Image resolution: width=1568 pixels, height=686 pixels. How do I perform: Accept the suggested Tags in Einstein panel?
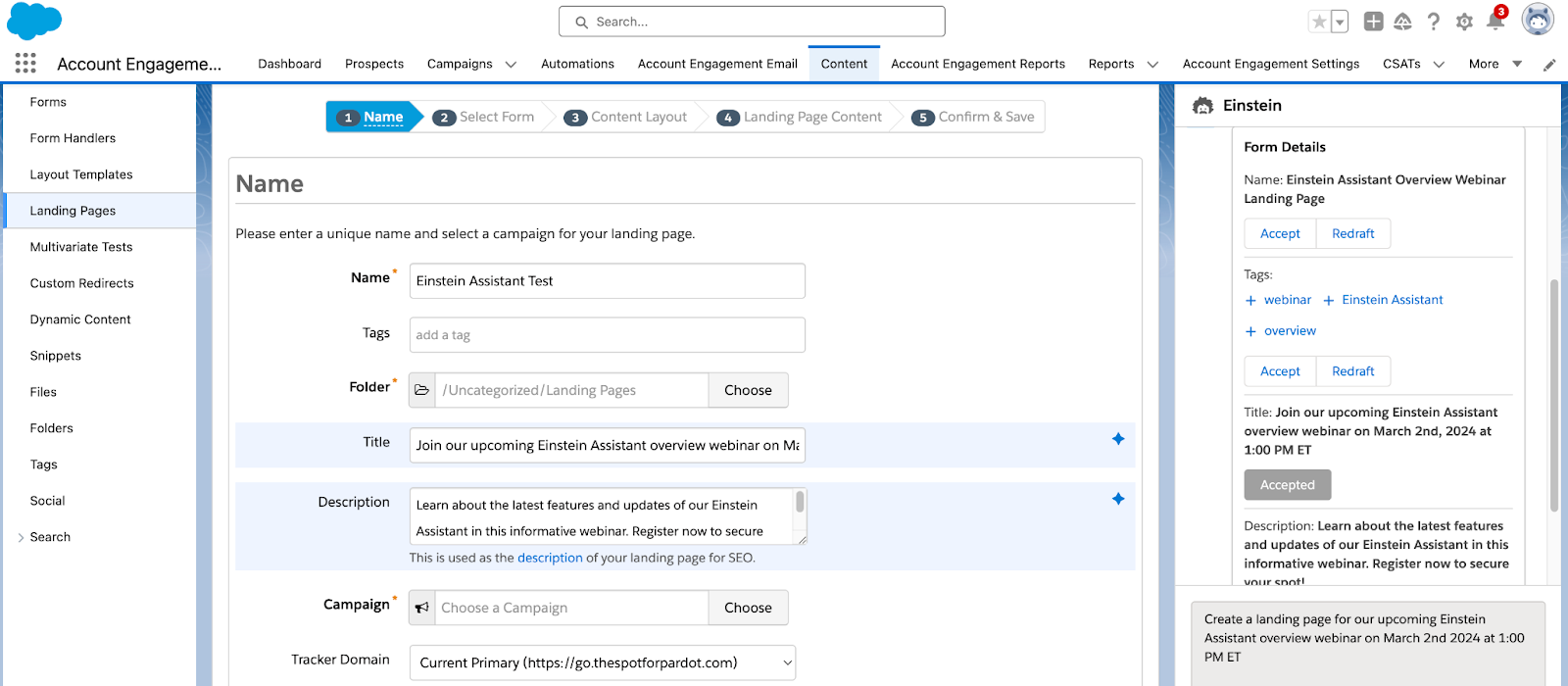coord(1280,371)
